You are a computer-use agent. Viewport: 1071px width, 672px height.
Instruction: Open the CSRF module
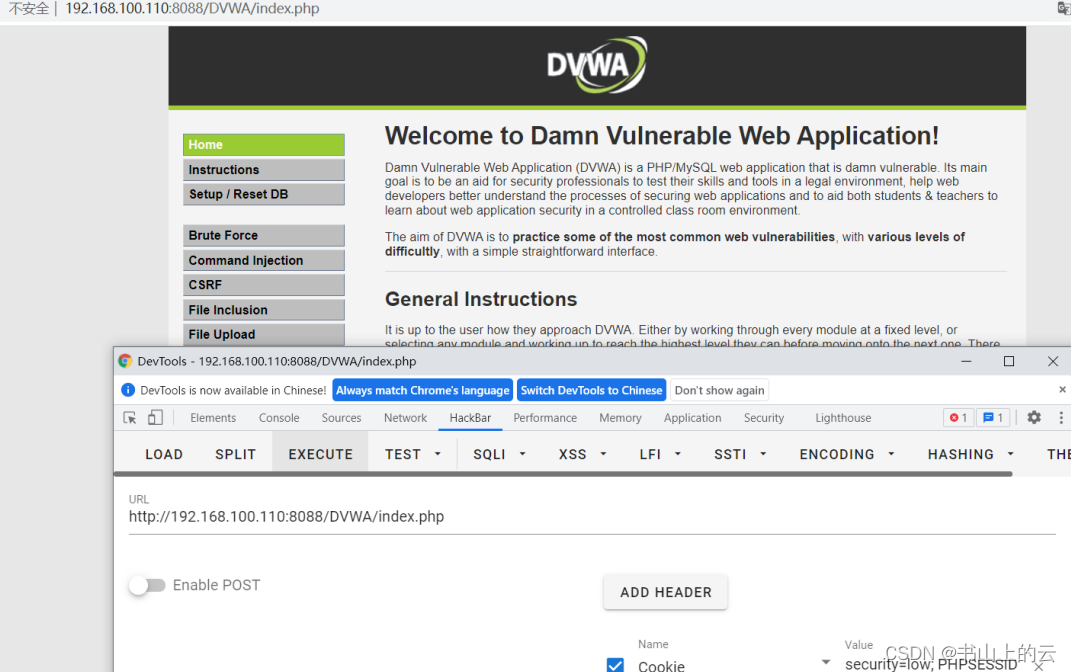pyautogui.click(x=264, y=285)
